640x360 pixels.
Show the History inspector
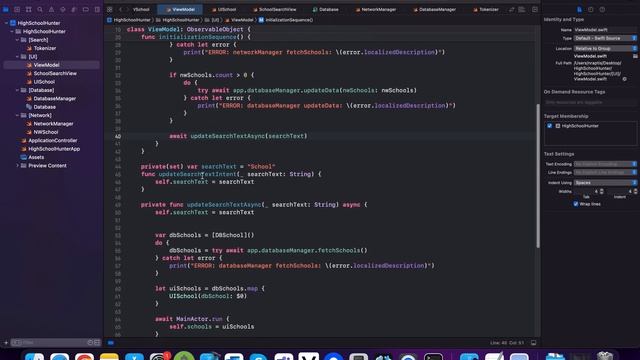coord(591,9)
